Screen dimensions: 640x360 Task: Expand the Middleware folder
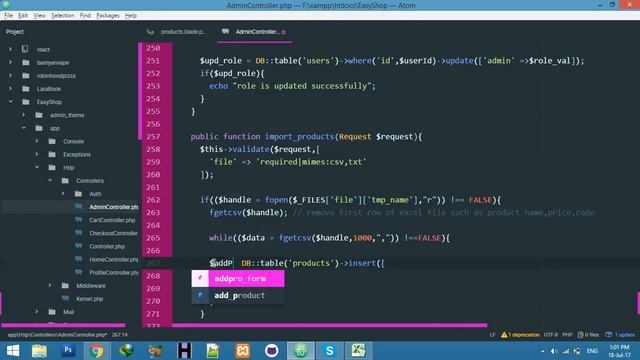click(50, 286)
